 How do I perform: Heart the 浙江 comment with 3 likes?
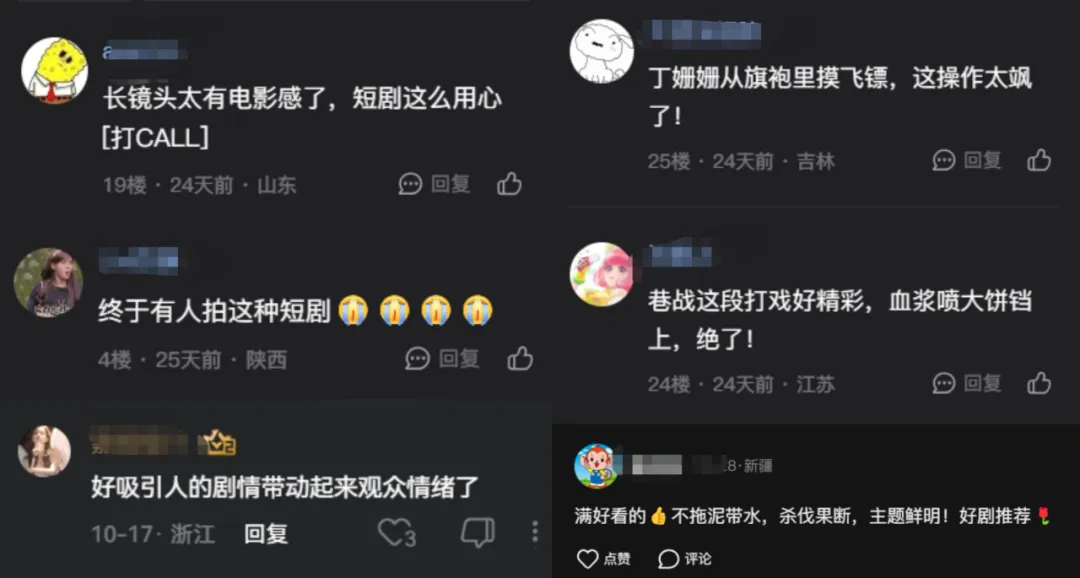pos(393,533)
